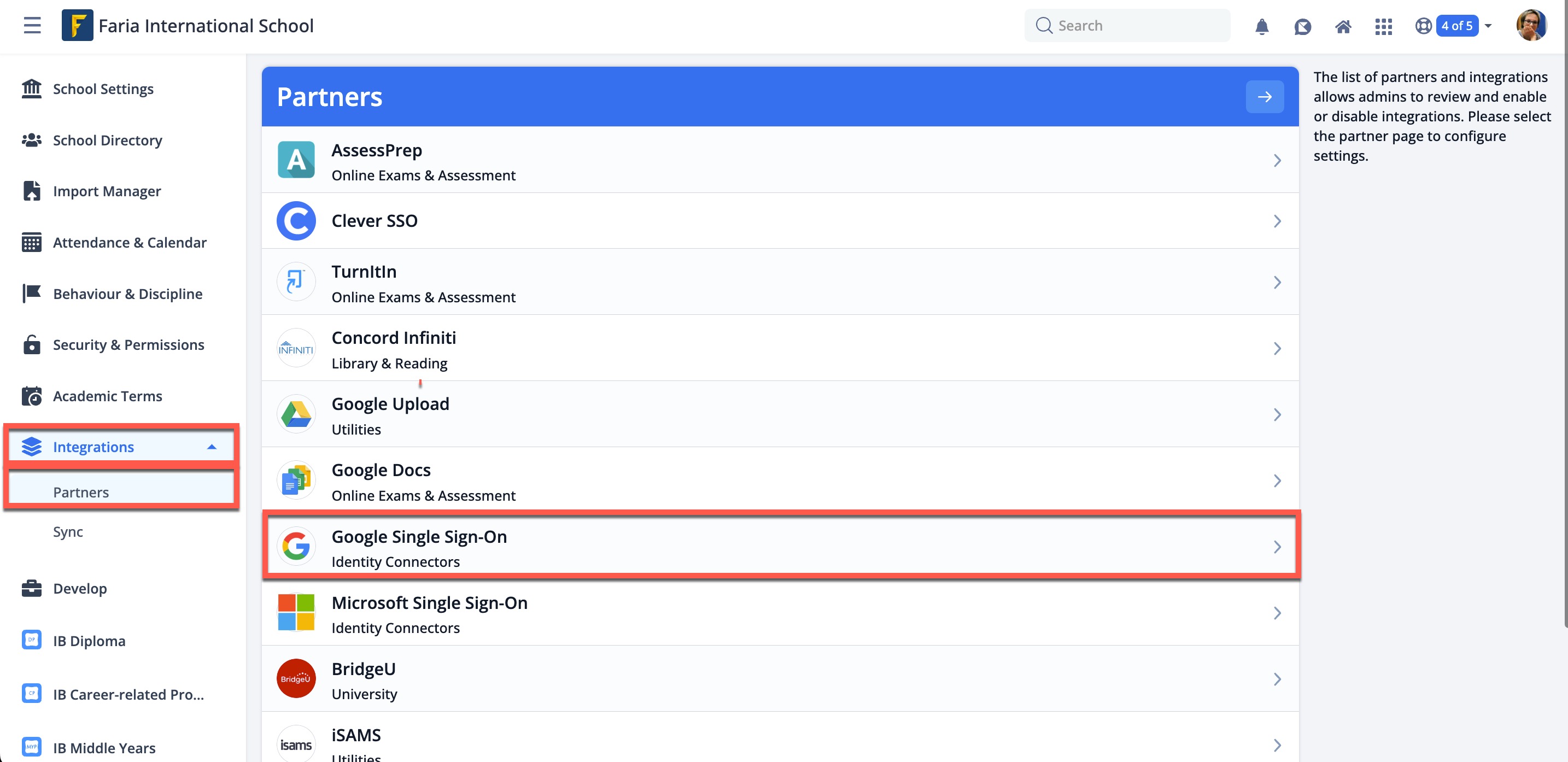Collapse the Integrations section arrow
1568x762 pixels.
coord(211,447)
